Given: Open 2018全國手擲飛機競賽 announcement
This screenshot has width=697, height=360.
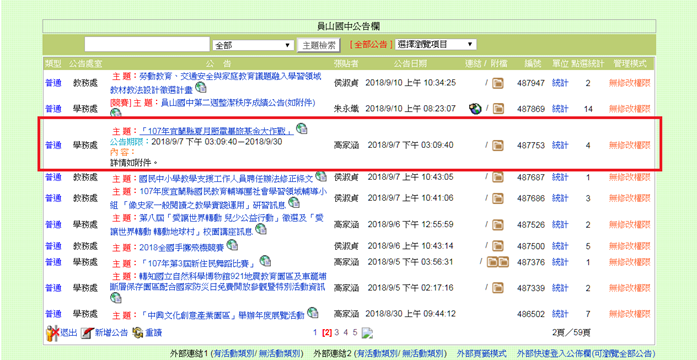Looking at the screenshot, I should [x=182, y=247].
